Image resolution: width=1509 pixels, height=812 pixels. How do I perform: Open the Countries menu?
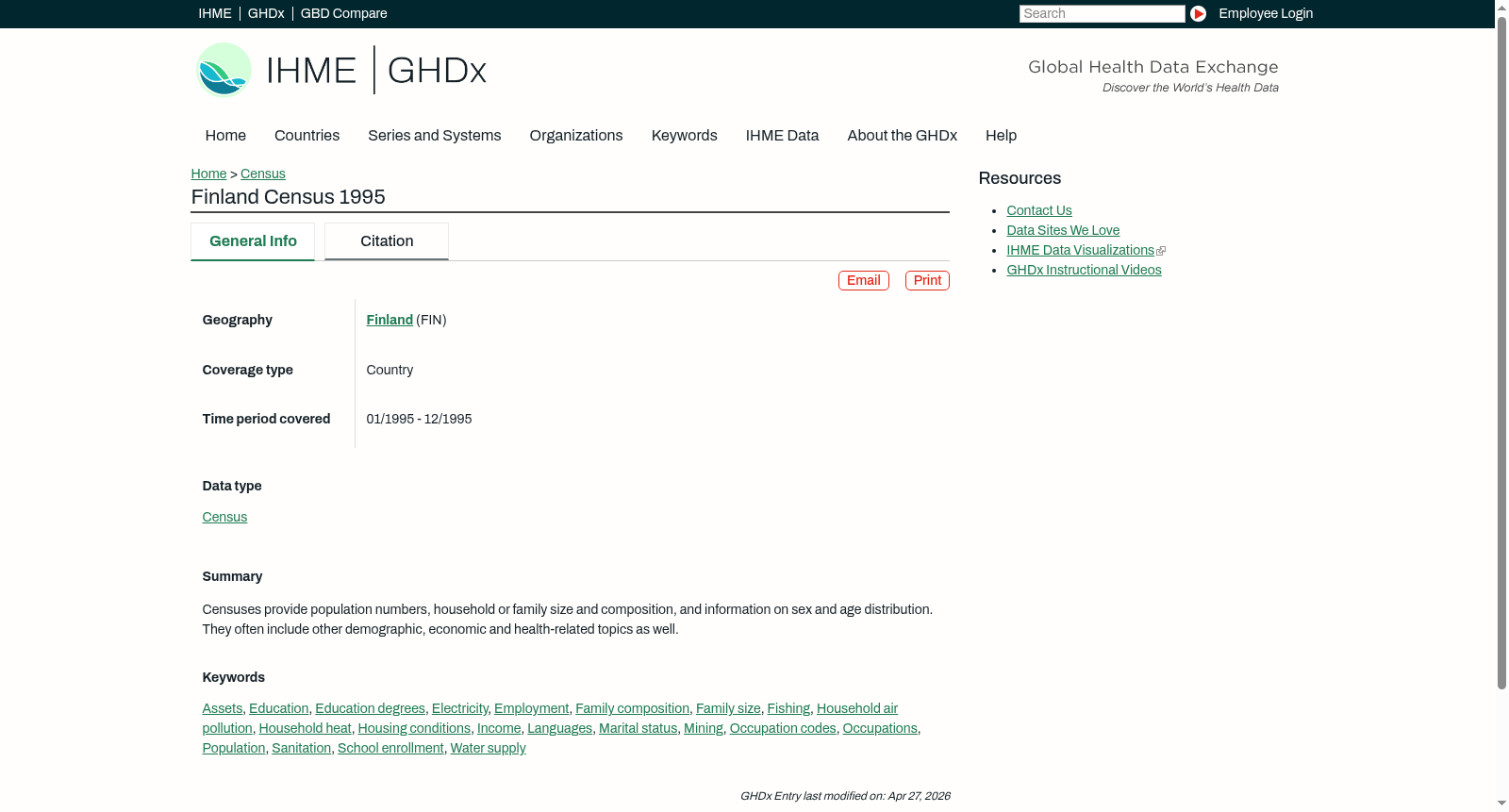(x=307, y=136)
